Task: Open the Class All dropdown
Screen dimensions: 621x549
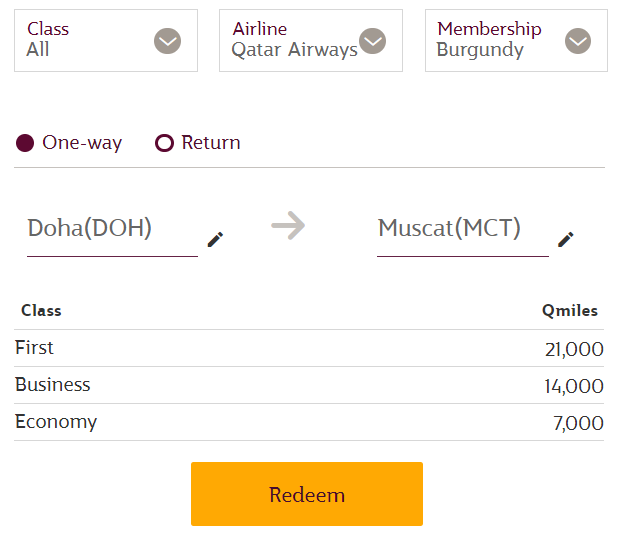Action: coord(106,40)
